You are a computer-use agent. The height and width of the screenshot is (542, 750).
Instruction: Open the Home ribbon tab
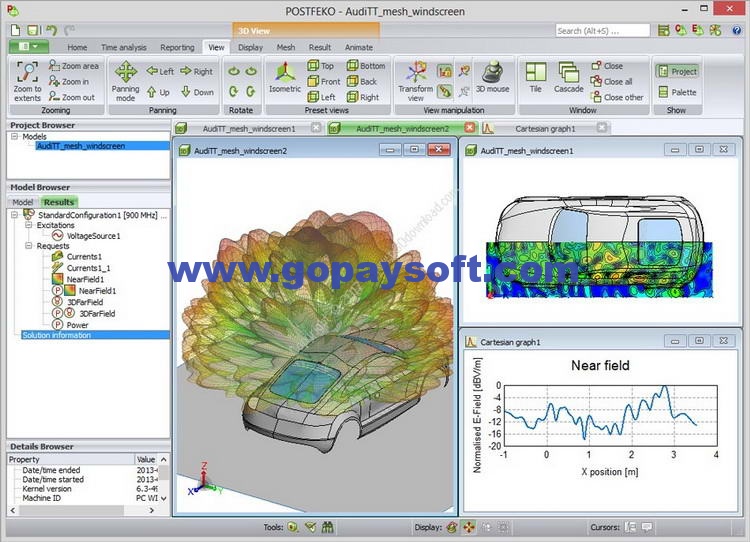click(x=77, y=47)
